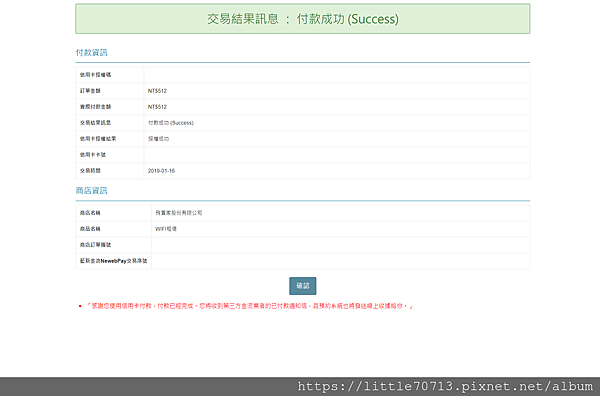This screenshot has width=600, height=396.
Task: Click the store name value ending in 股份有限公司
Action: point(178,213)
